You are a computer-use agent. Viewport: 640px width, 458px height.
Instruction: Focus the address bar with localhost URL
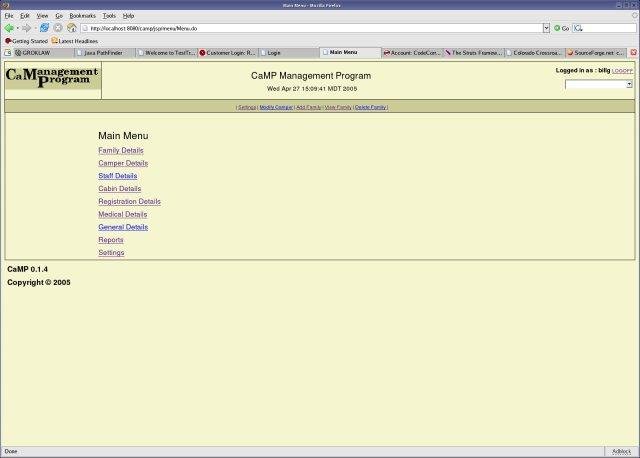tap(312, 28)
